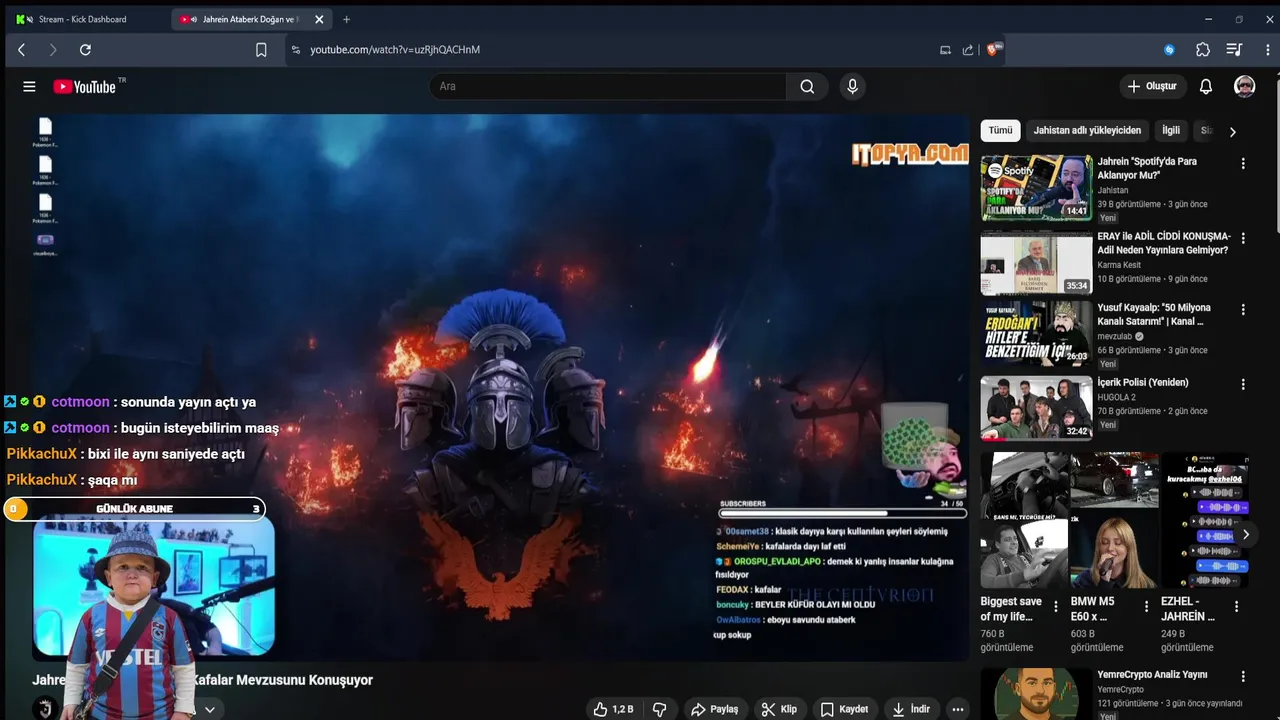This screenshot has height=720, width=1280.
Task: Open options menu for ERAY ile ADİL video
Action: pos(1243,238)
